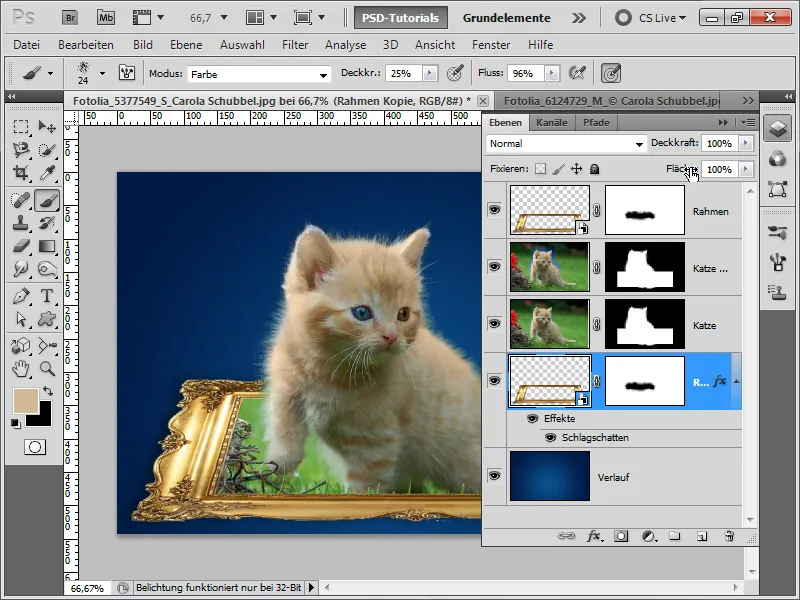Viewport: 800px width, 600px height.
Task: Select the History Brush tool
Action: (x=47, y=223)
